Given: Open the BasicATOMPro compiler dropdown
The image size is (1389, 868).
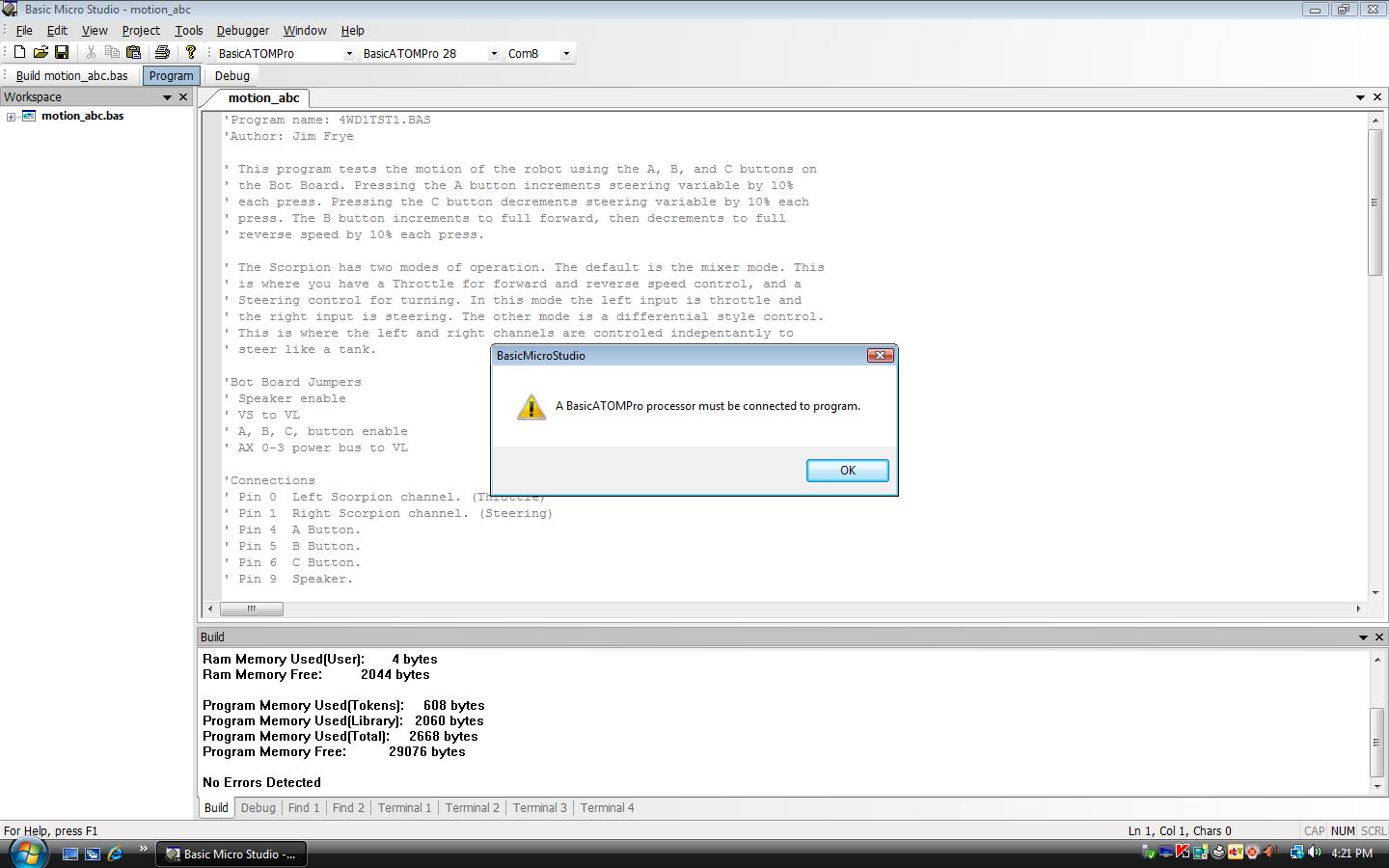Looking at the screenshot, I should click(348, 54).
